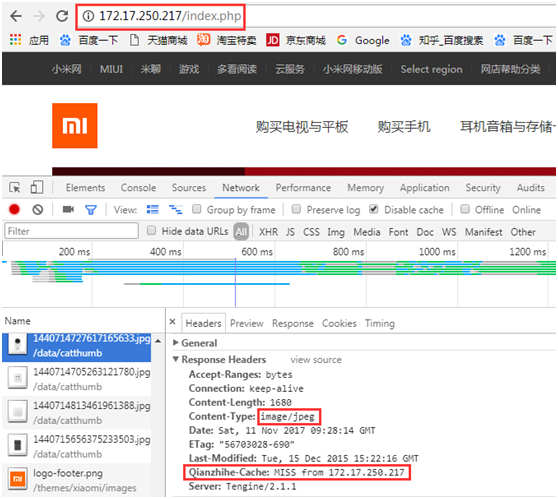This screenshot has width=558, height=499.
Task: Open the Elements tab in DevTools
Action: pos(85,188)
